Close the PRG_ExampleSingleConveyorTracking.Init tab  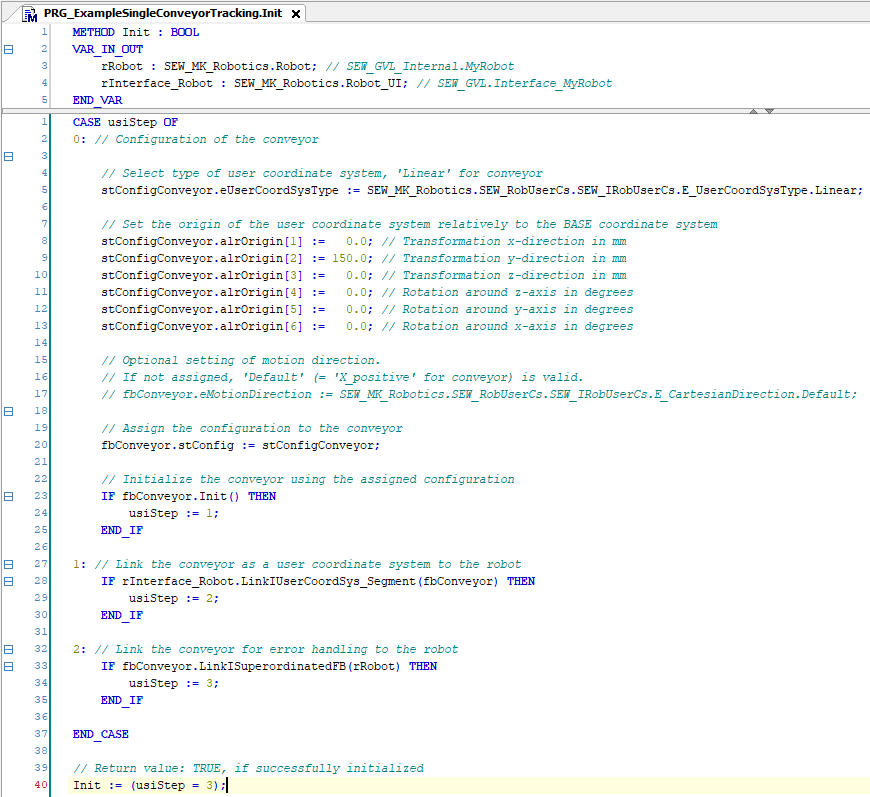coord(297,14)
